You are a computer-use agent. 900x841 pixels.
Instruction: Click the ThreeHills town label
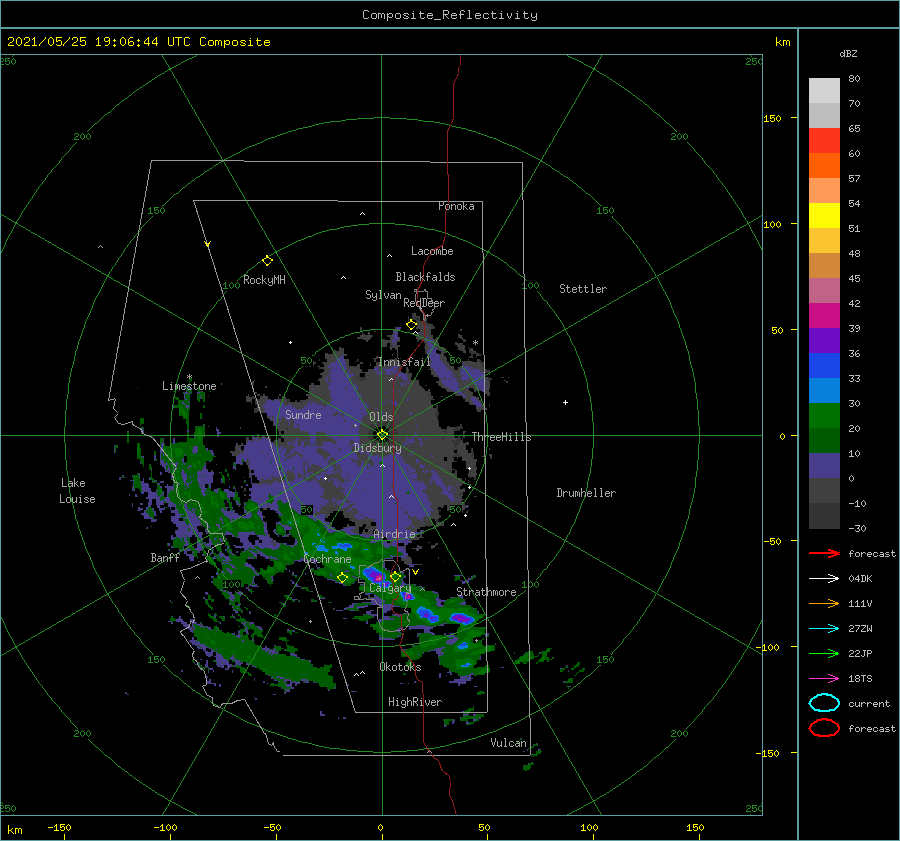pos(502,437)
